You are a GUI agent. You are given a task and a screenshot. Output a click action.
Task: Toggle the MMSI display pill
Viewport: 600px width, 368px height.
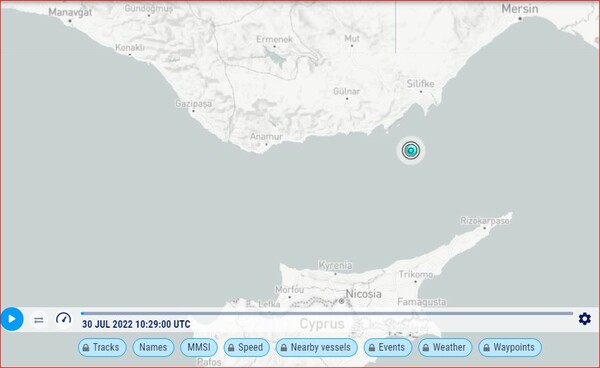click(x=199, y=347)
